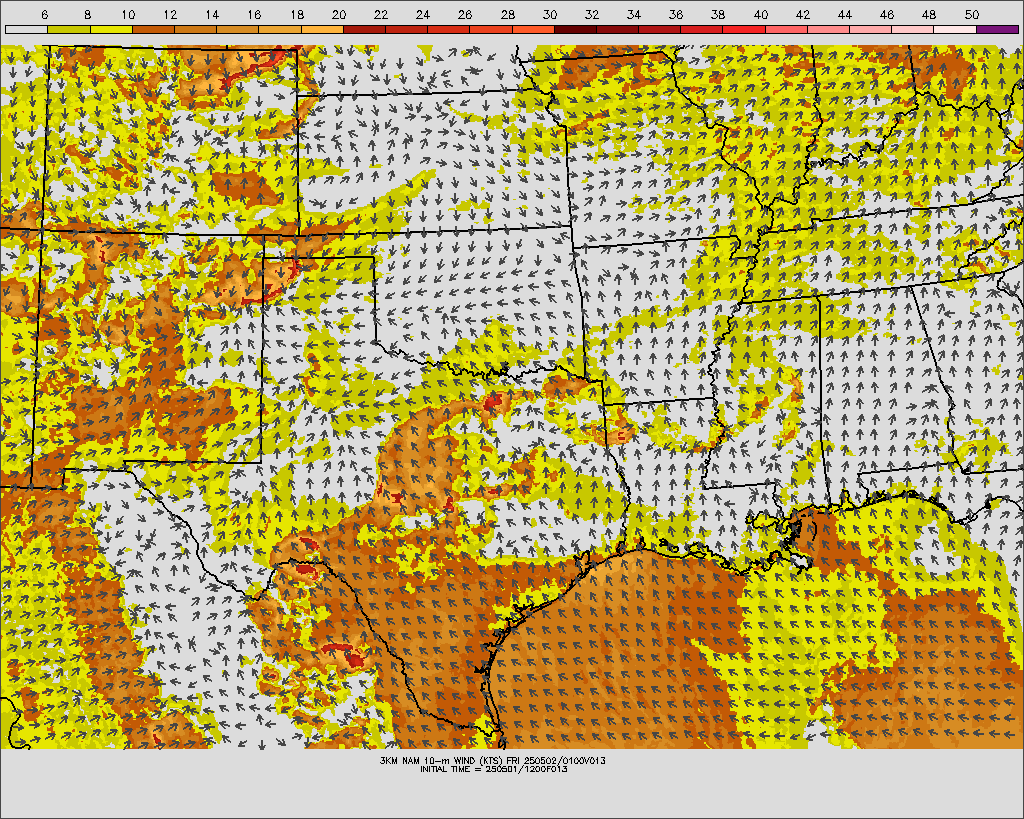
Task: Click the "INITIAL TIME = 250501/1200F013" caption
Action: (494, 769)
